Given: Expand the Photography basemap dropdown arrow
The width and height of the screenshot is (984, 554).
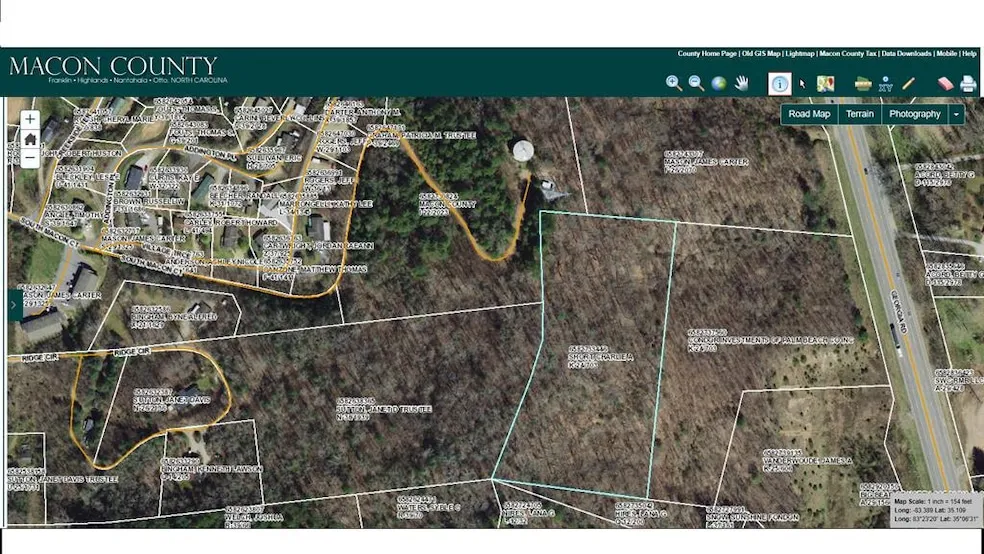Looking at the screenshot, I should (957, 114).
